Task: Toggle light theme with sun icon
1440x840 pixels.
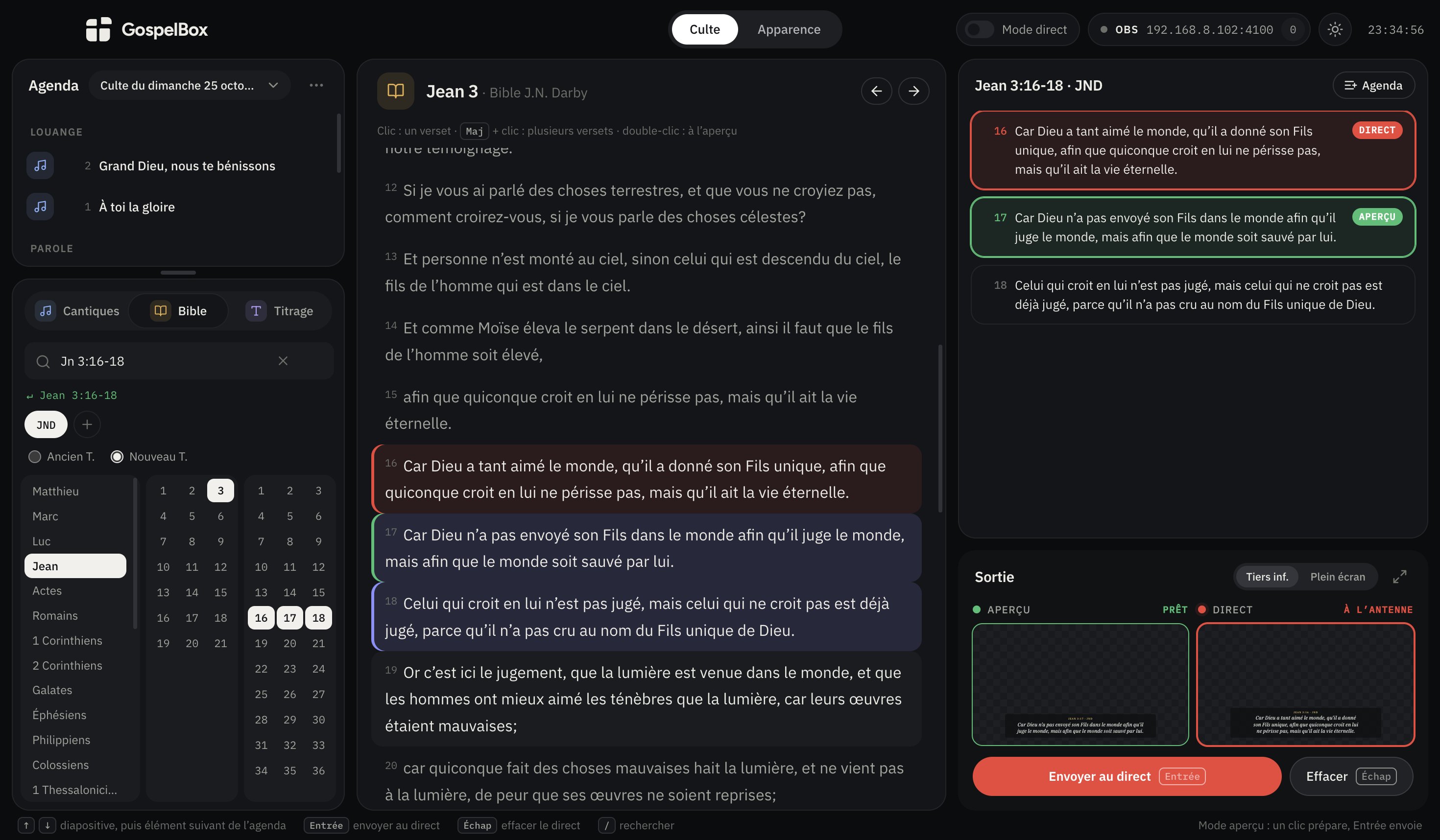Action: [x=1334, y=29]
